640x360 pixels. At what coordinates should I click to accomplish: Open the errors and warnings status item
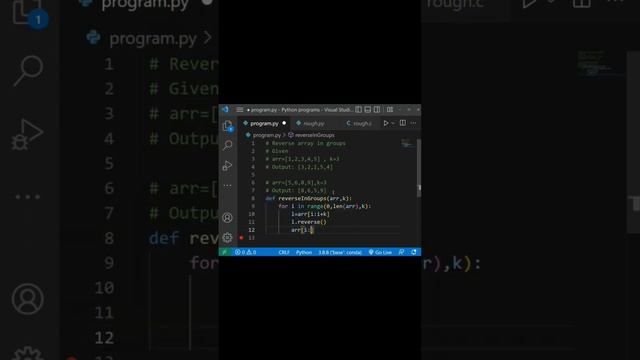pyautogui.click(x=245, y=252)
